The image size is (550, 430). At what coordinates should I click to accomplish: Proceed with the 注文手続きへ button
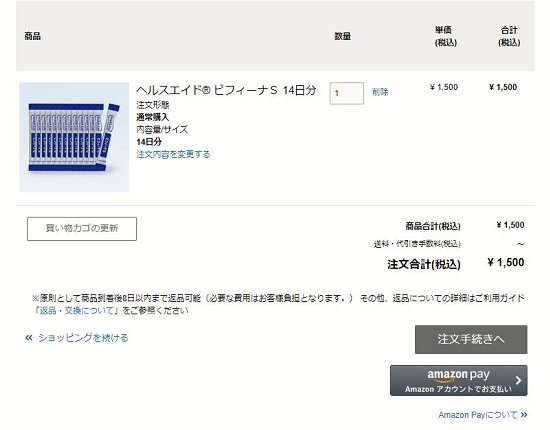[x=471, y=339]
